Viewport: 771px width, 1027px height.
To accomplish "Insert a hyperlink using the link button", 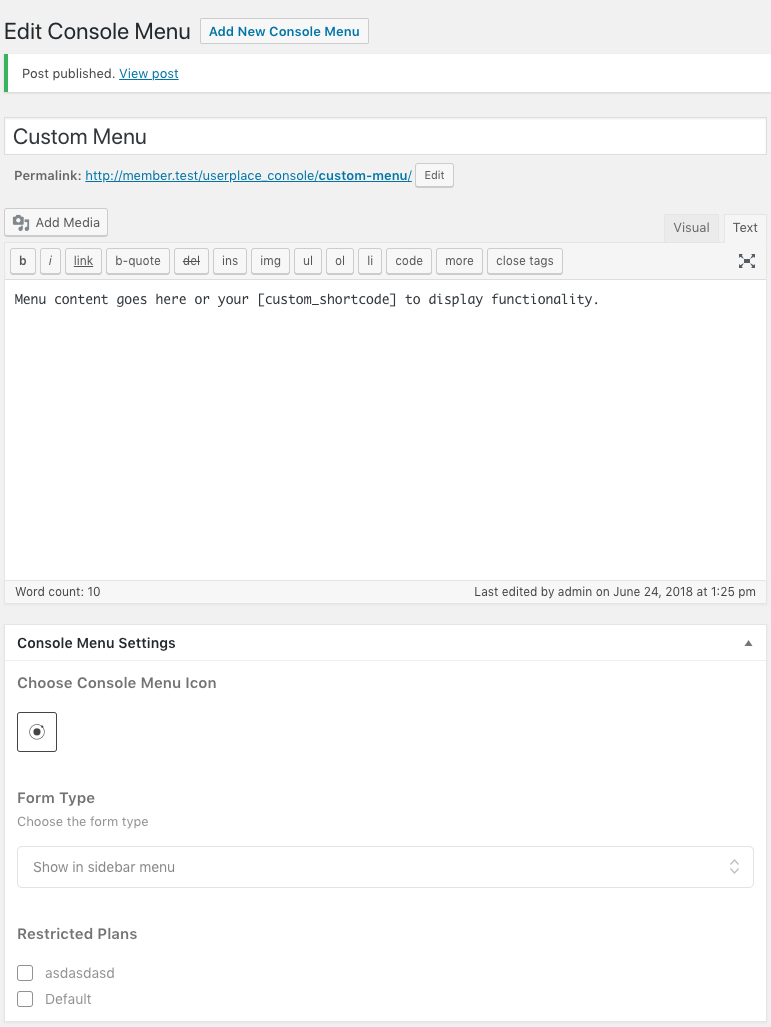I will [83, 261].
